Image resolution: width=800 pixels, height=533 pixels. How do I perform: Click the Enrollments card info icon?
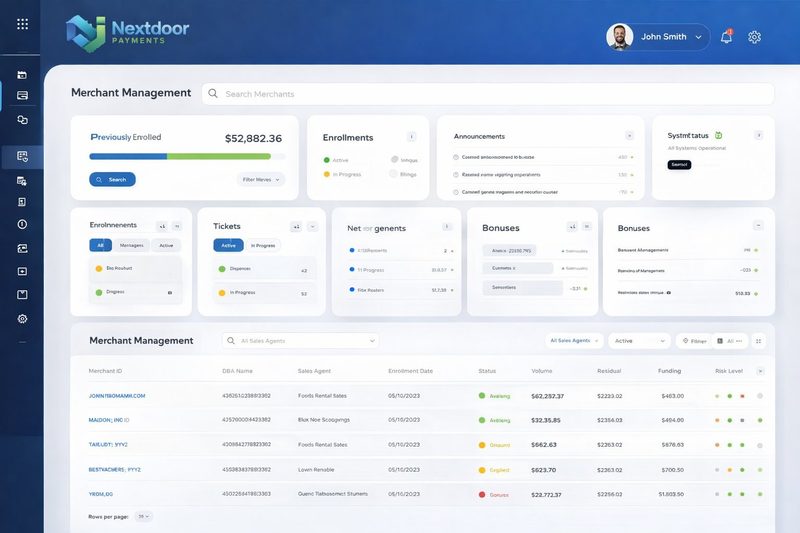(411, 137)
